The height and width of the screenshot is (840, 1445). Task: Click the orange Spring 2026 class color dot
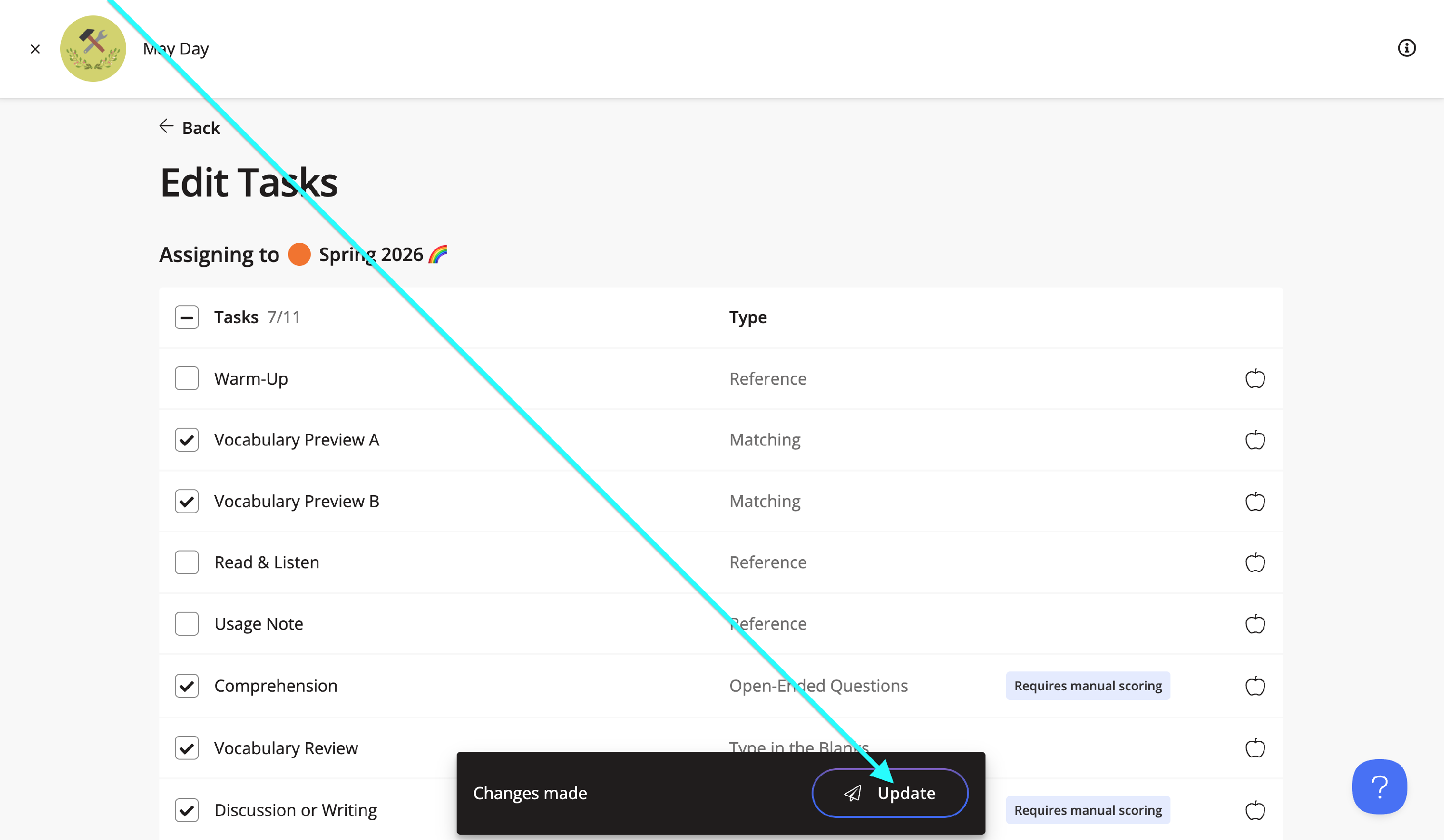pos(299,255)
